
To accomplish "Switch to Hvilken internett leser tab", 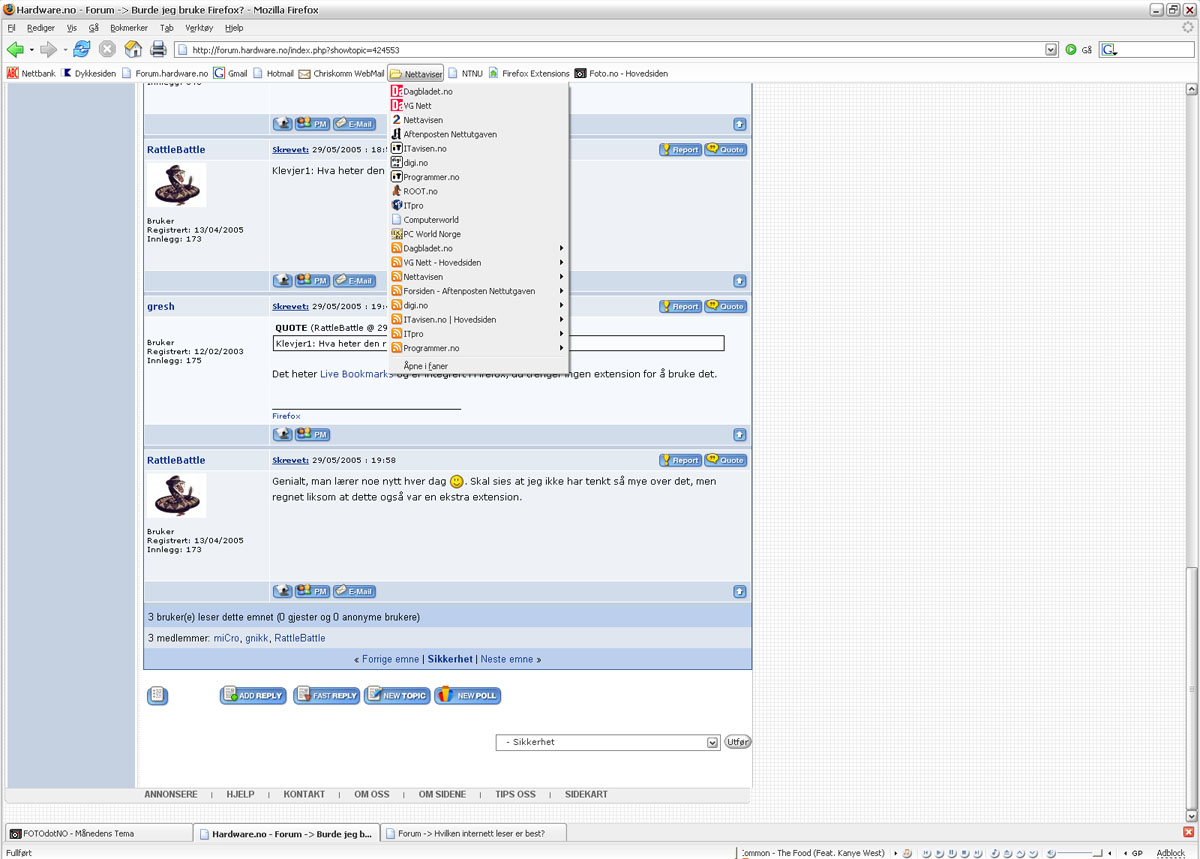I will (475, 833).
